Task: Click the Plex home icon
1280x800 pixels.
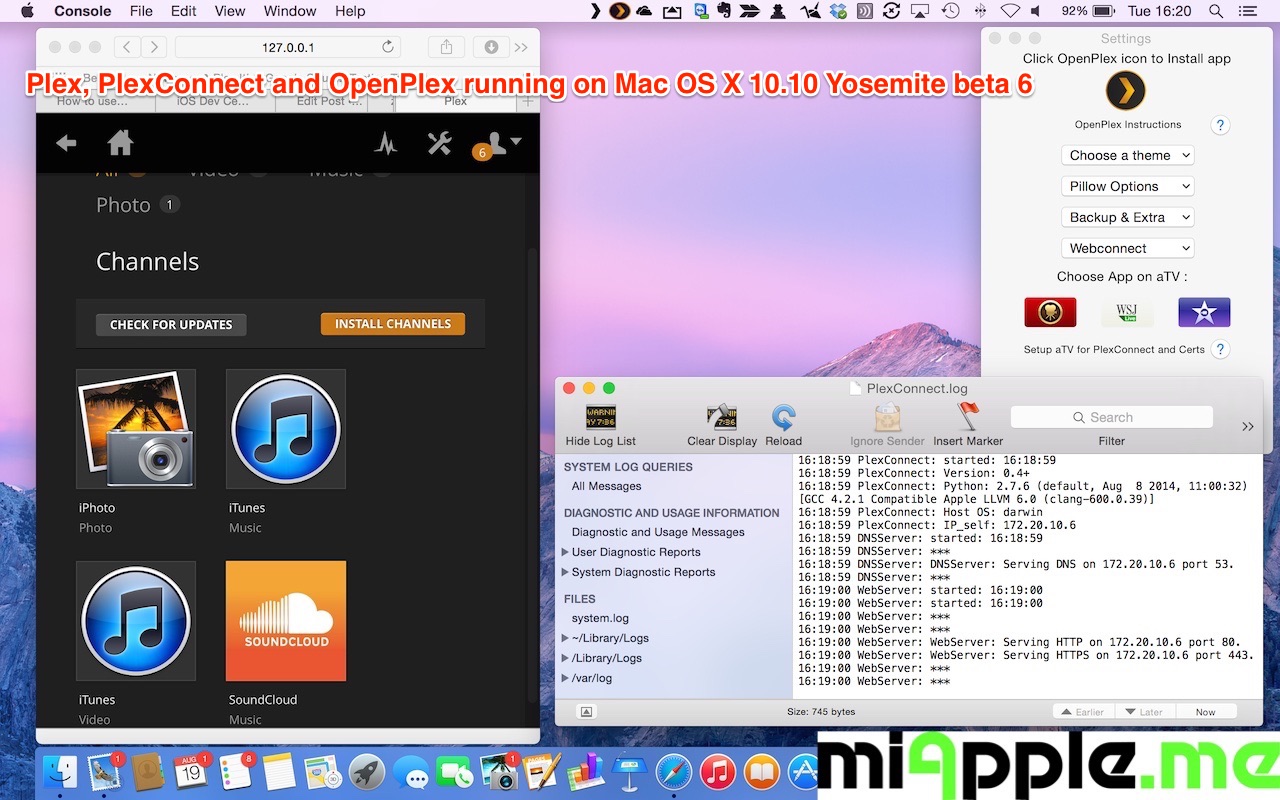Action: tap(121, 144)
